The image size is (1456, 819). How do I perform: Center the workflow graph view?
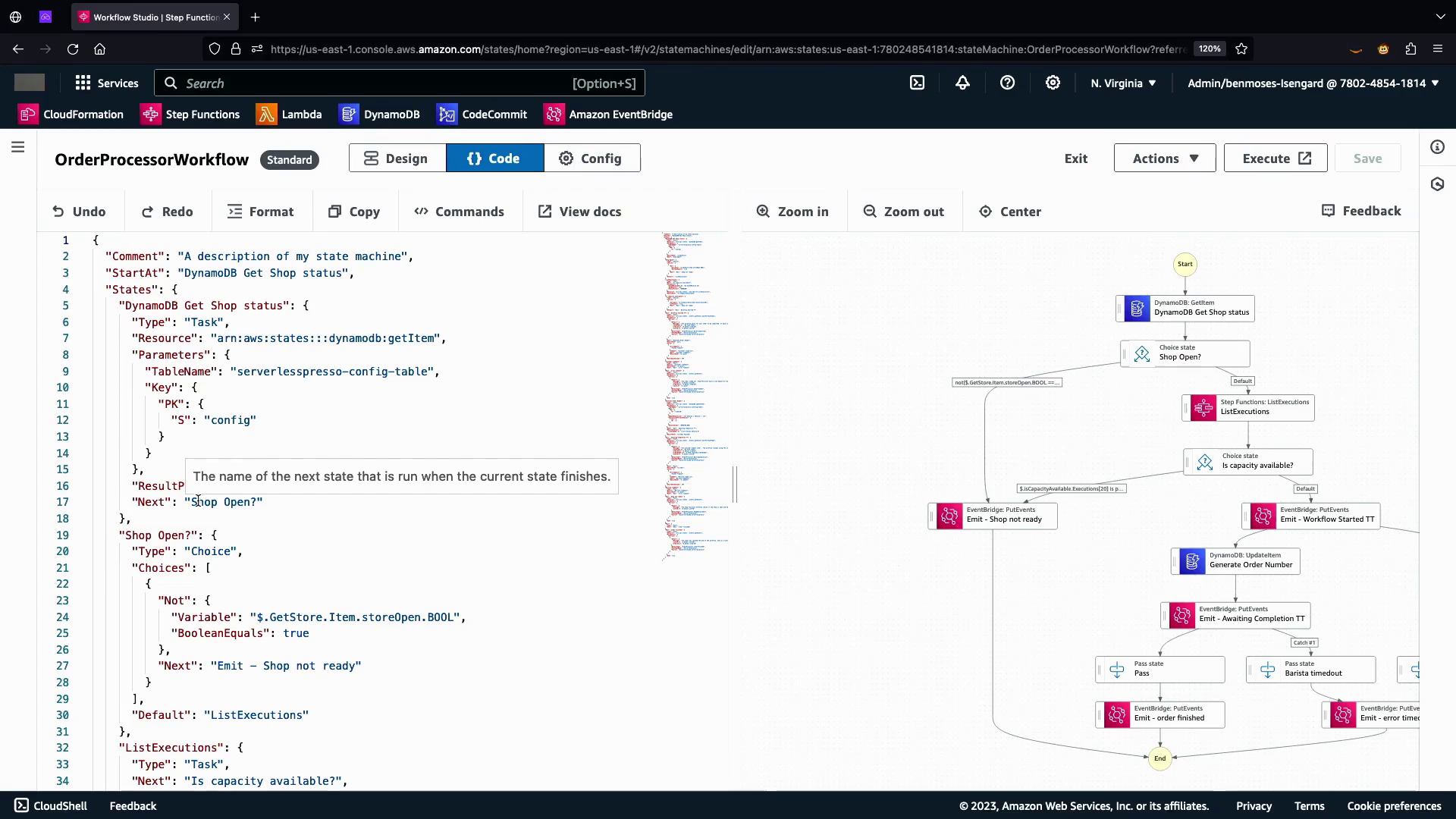coord(1009,212)
